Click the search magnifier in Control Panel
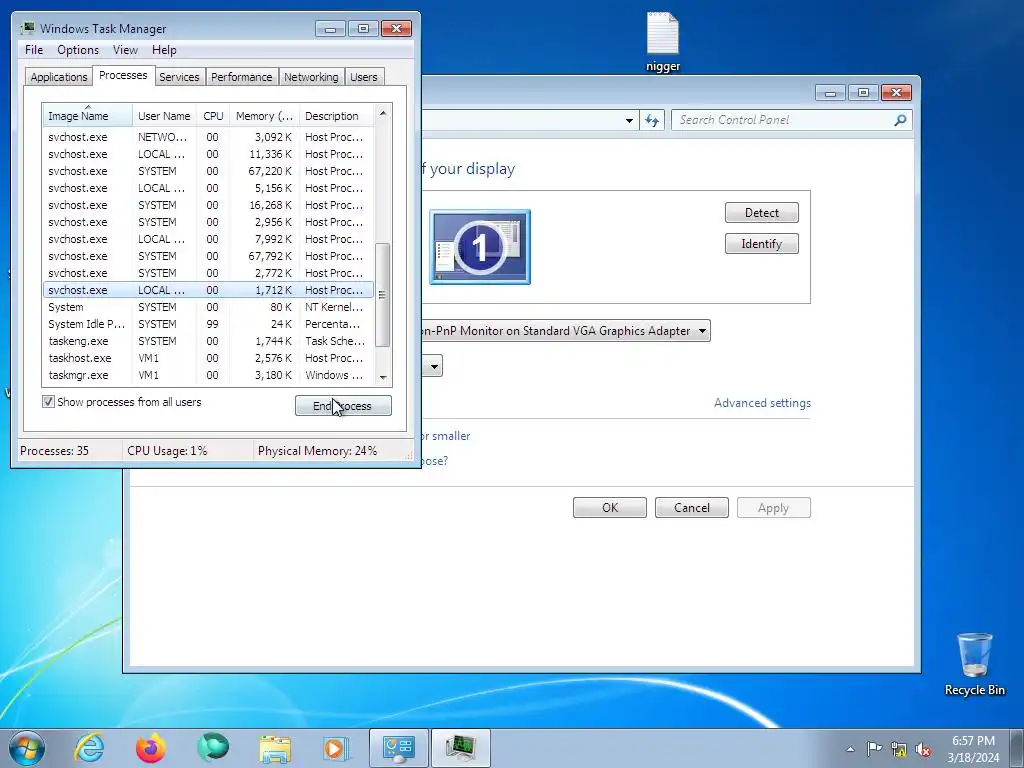This screenshot has width=1024, height=768. coord(900,120)
